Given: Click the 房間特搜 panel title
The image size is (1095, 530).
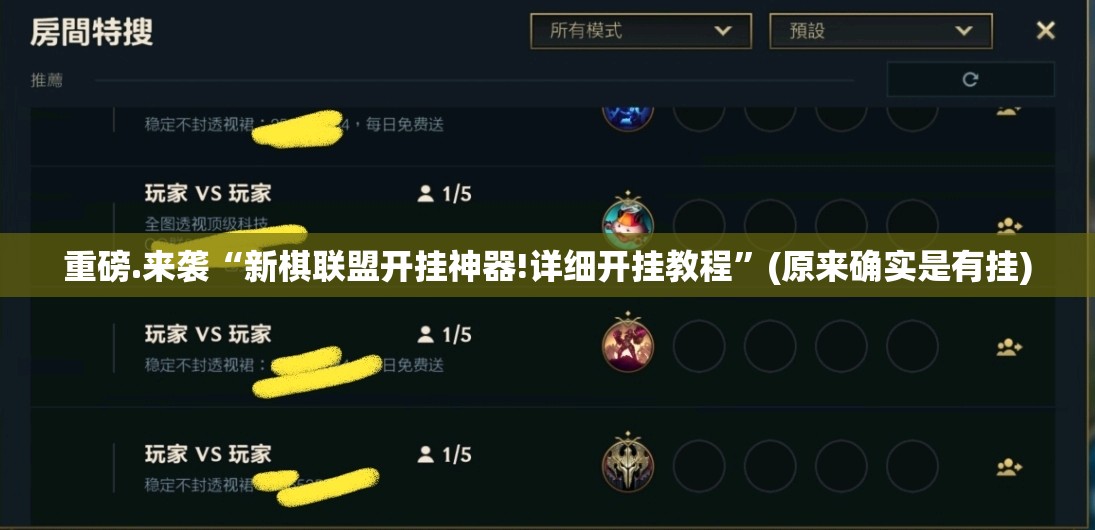Looking at the screenshot, I should click(x=91, y=32).
